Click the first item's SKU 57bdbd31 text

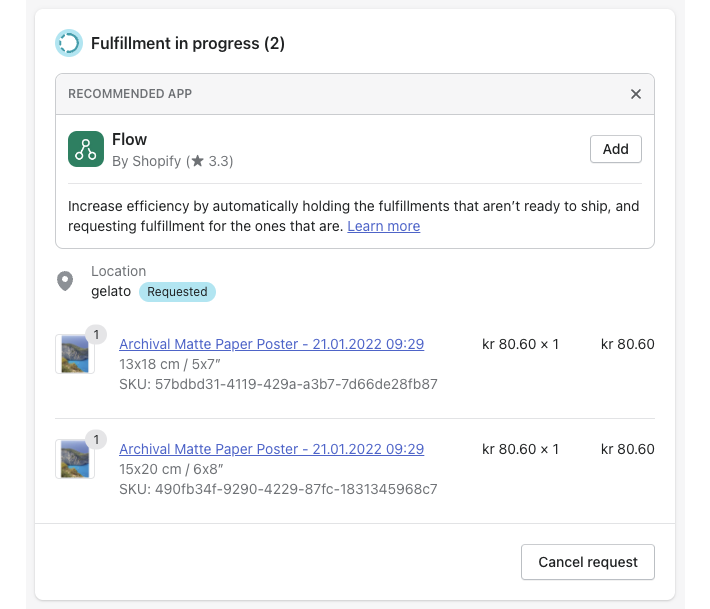[x=278, y=384]
